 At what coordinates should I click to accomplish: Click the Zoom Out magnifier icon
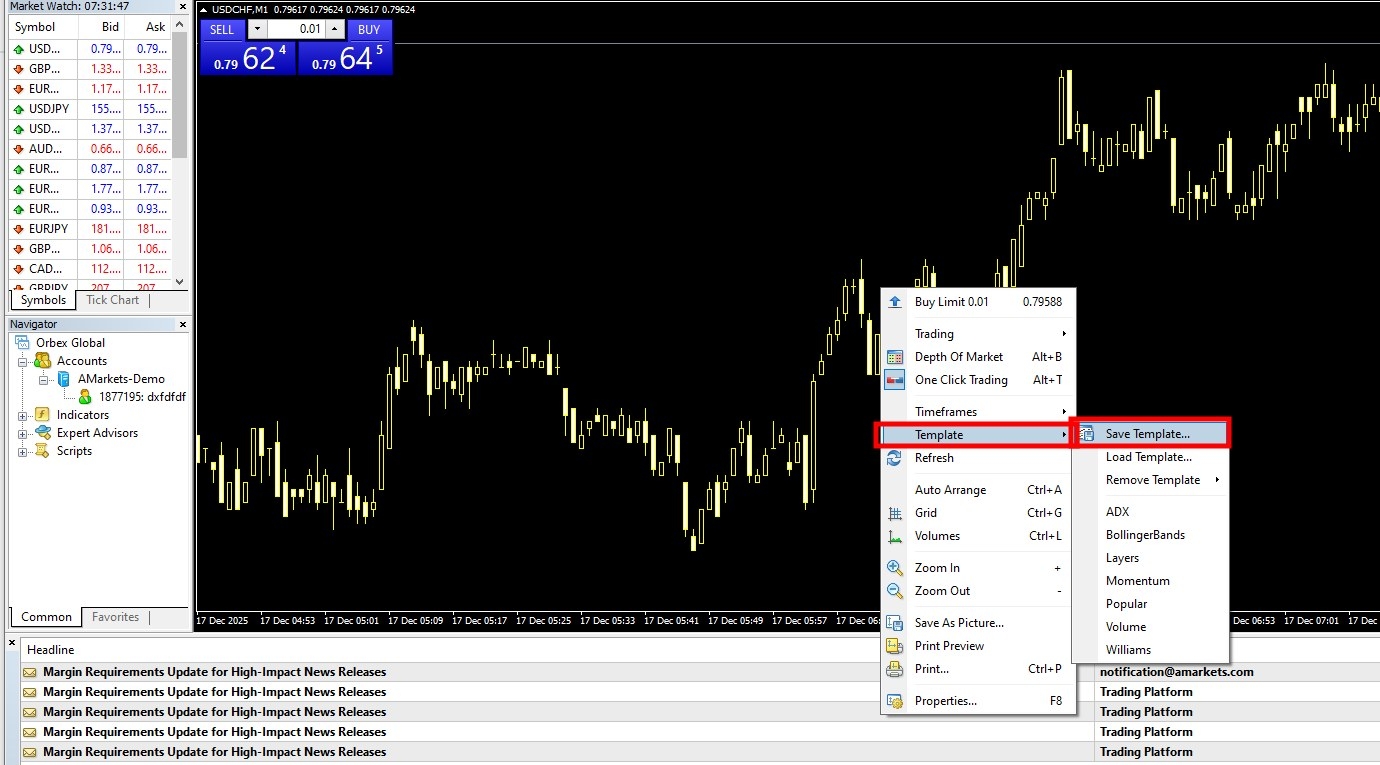(x=895, y=591)
